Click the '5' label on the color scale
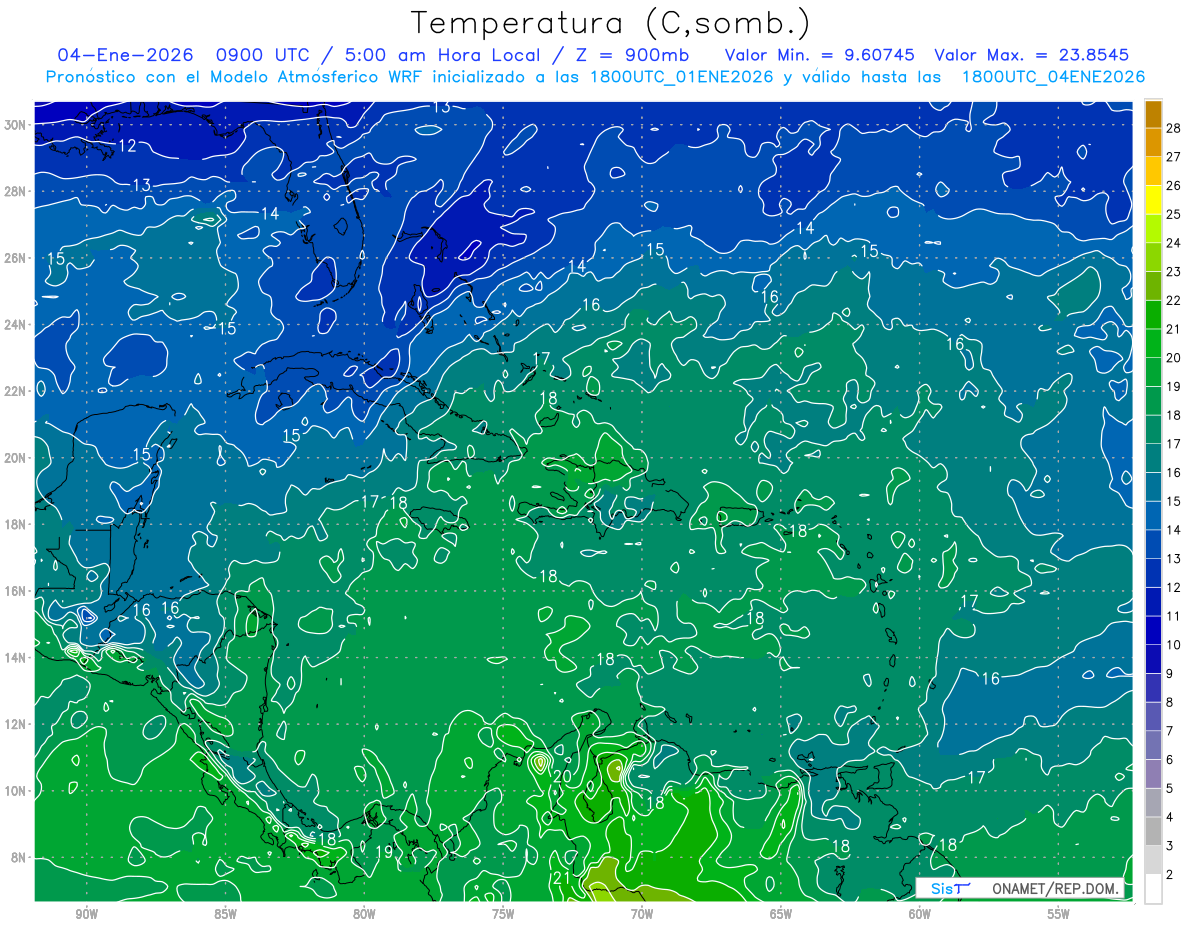Image resolution: width=1200 pixels, height=927 pixels. click(1170, 788)
